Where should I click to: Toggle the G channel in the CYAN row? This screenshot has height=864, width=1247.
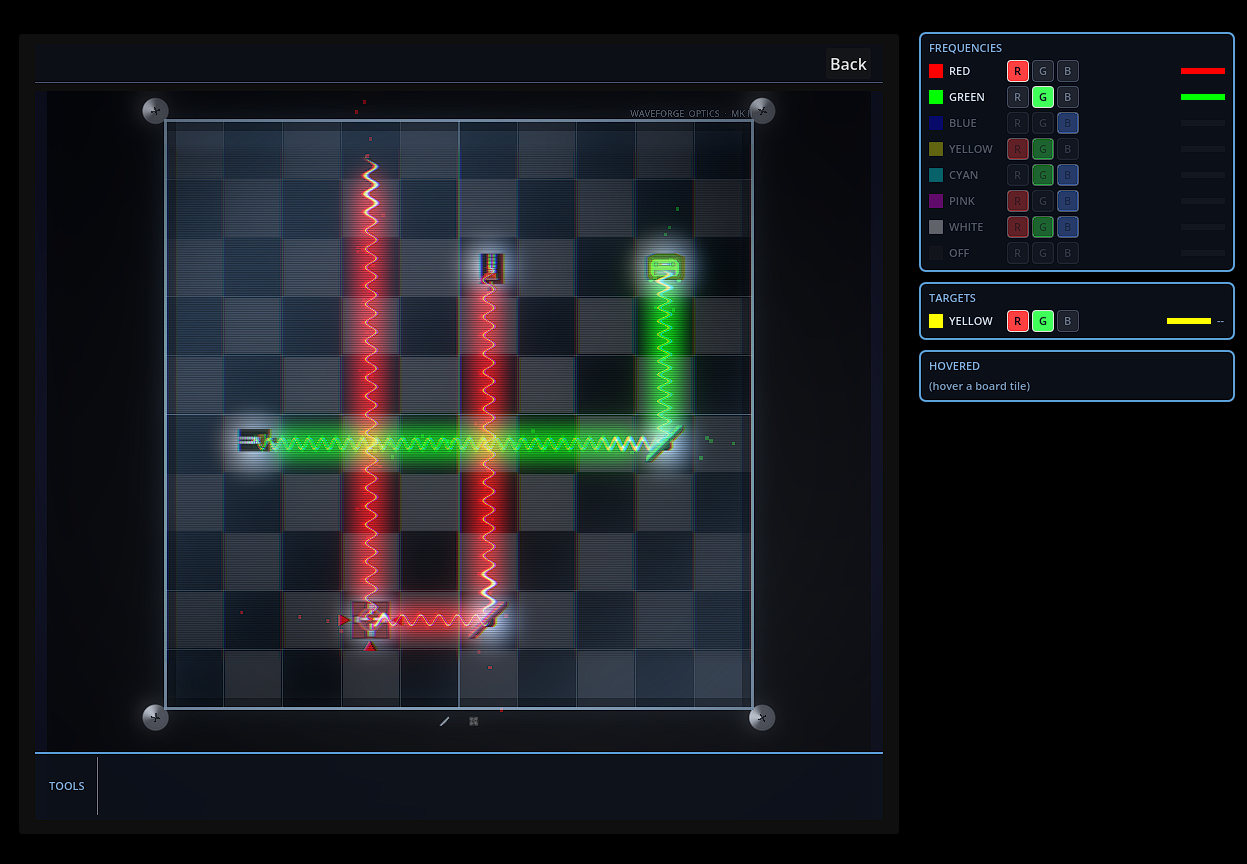tap(1043, 175)
